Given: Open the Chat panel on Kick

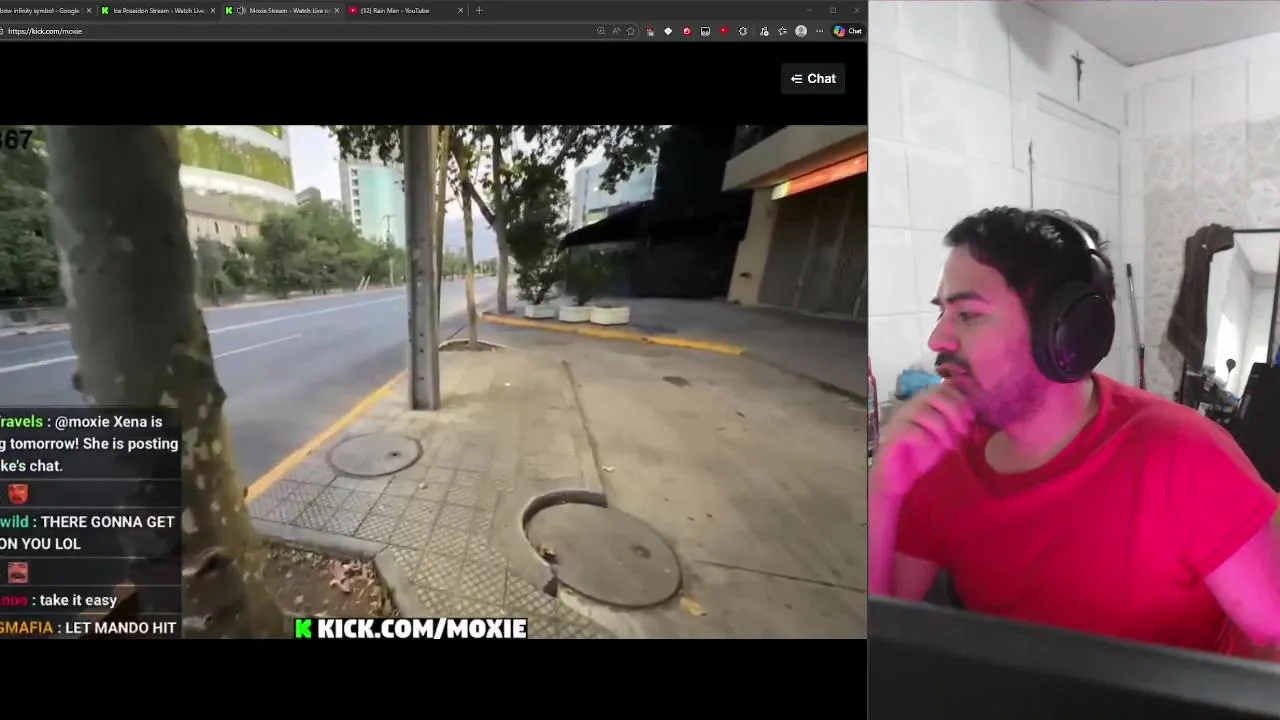Looking at the screenshot, I should [x=813, y=79].
